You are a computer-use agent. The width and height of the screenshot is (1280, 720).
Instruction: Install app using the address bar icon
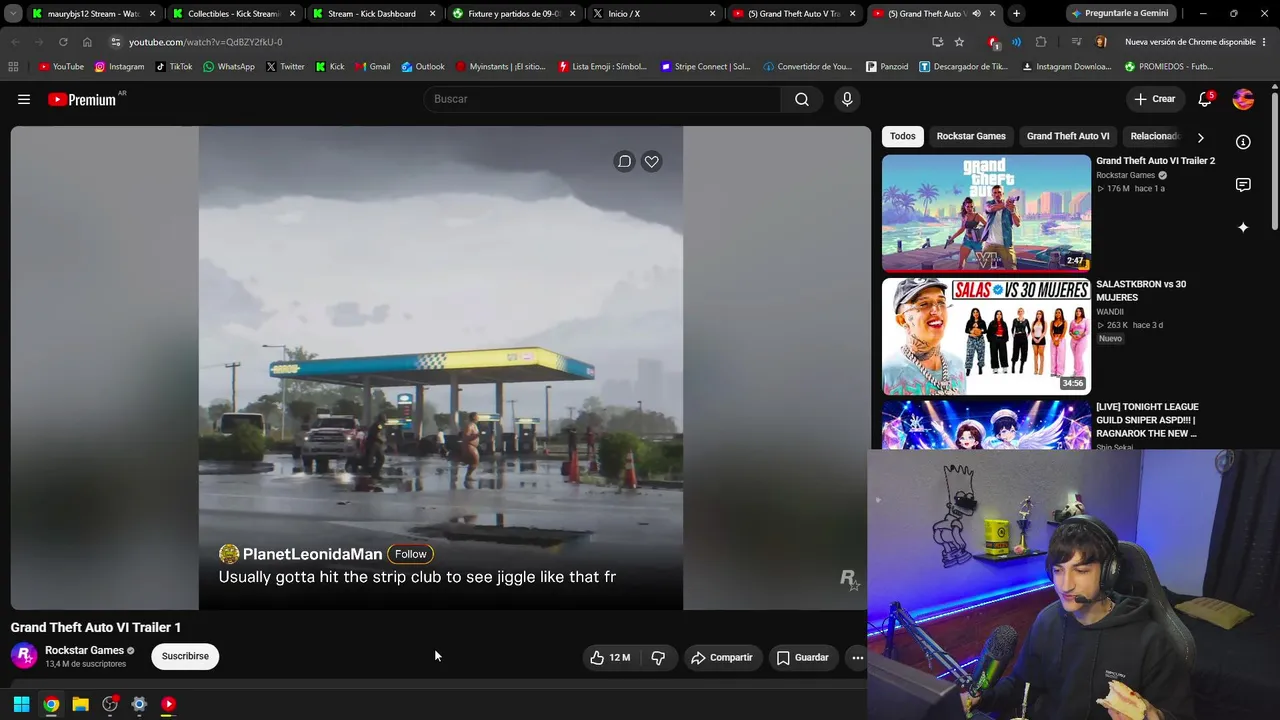point(937,42)
